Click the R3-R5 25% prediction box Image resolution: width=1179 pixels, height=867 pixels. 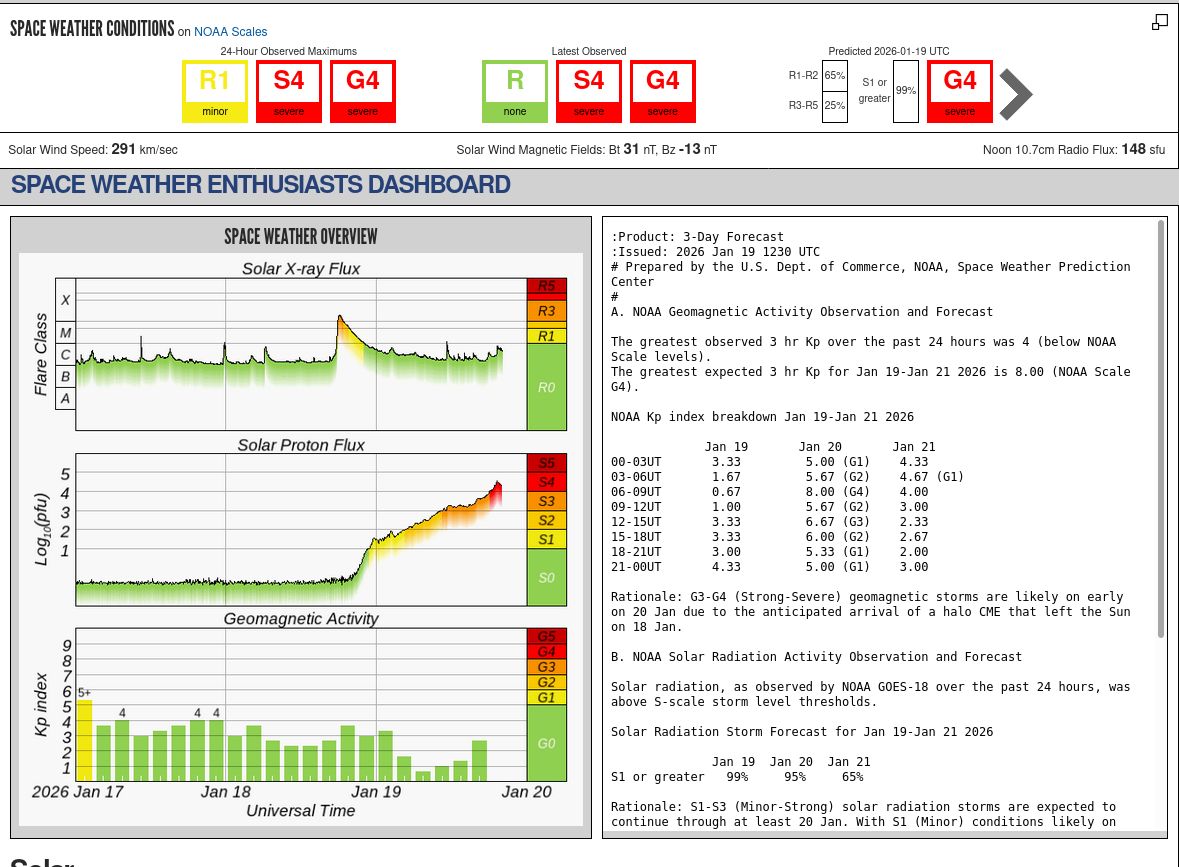click(x=835, y=106)
